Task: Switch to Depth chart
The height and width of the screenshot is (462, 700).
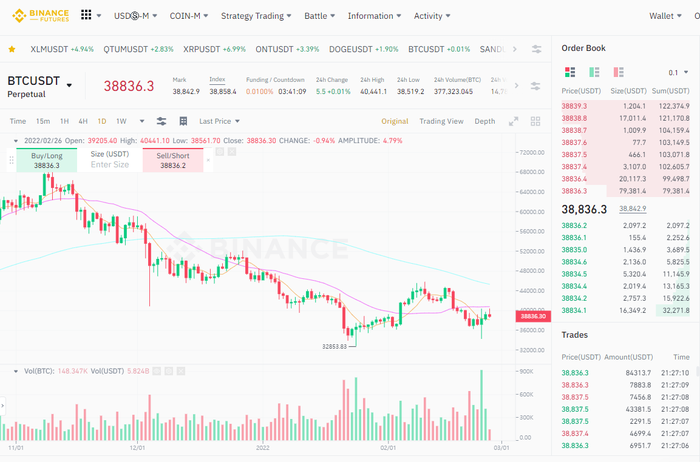Action: 484,121
